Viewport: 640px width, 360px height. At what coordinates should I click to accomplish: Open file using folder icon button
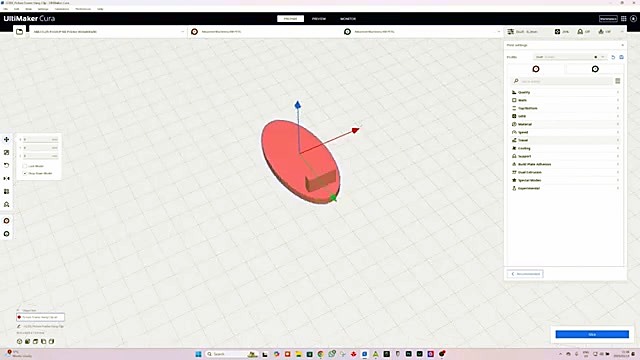tap(19, 31)
